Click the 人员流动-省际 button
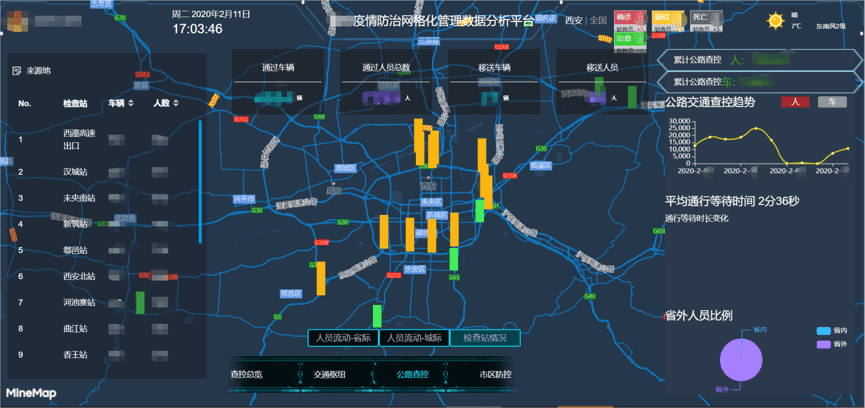 (339, 338)
